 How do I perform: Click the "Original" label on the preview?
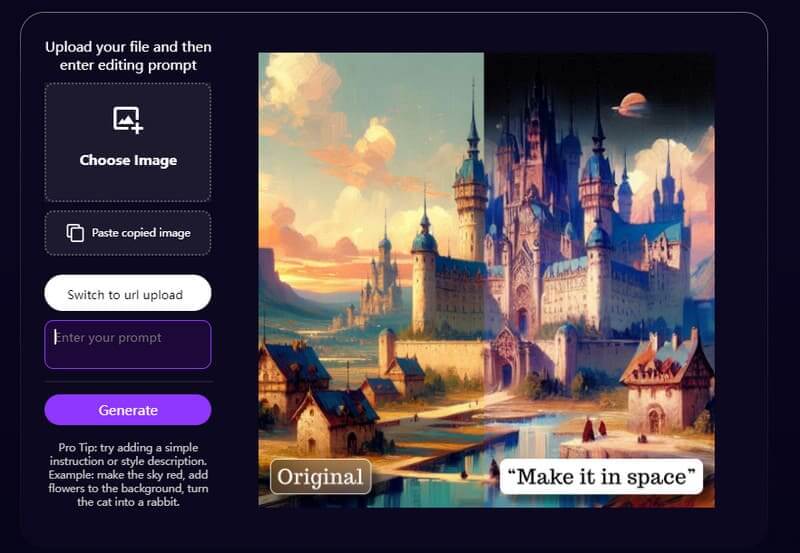pyautogui.click(x=320, y=476)
